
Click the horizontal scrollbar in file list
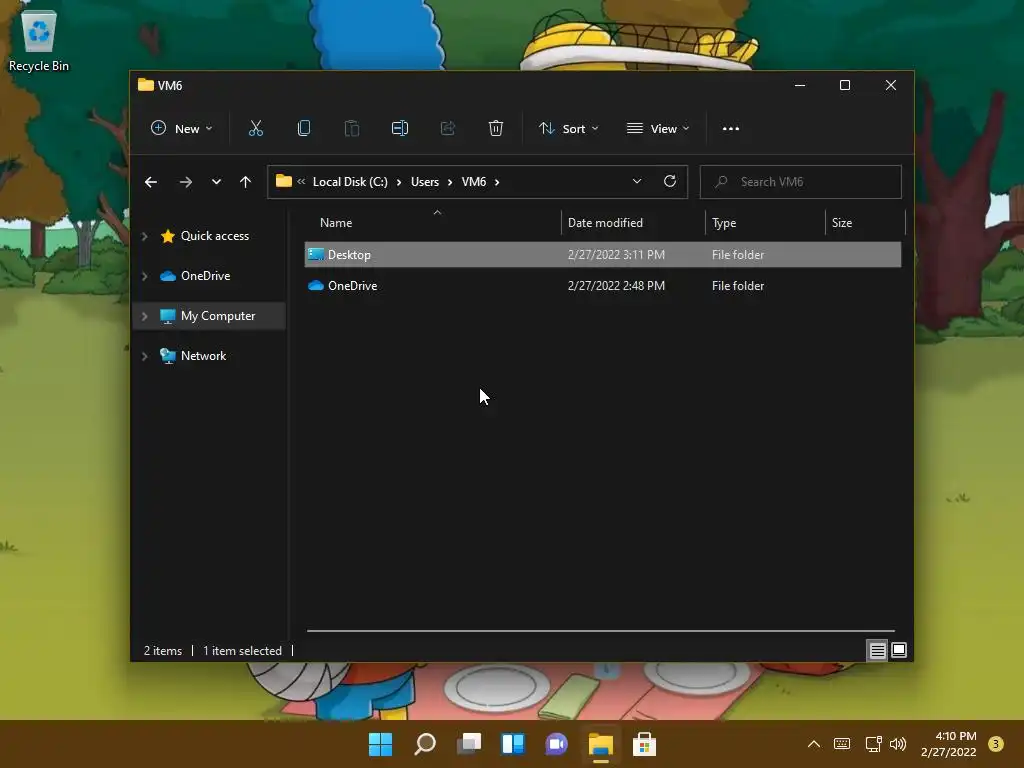coord(600,631)
